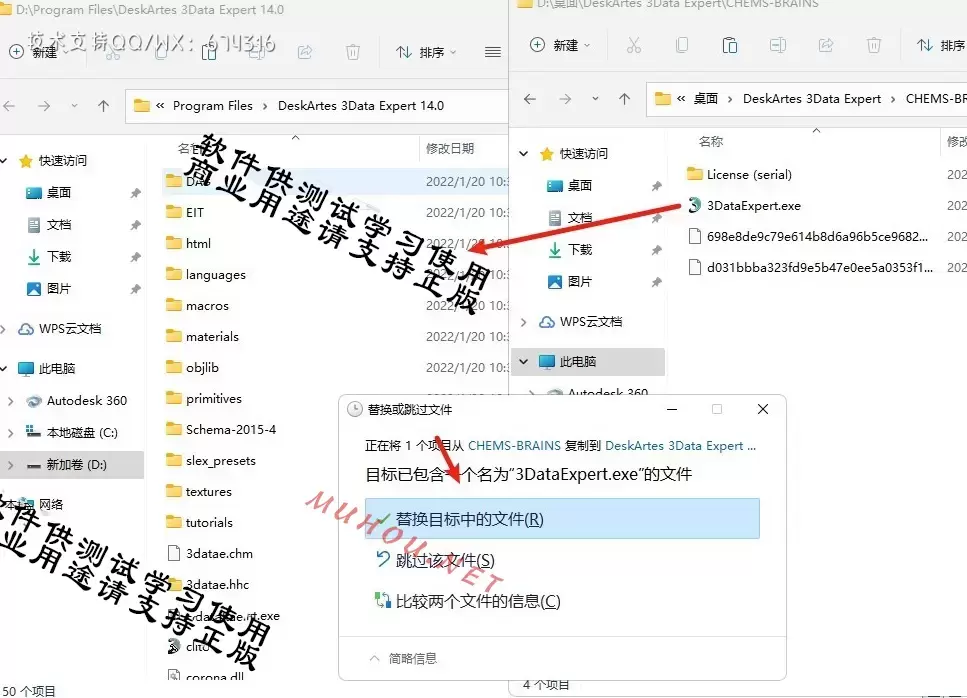Image resolution: width=967 pixels, height=698 pixels.
Task: Choose 替换目标中的文件(R) option
Action: tap(562, 519)
